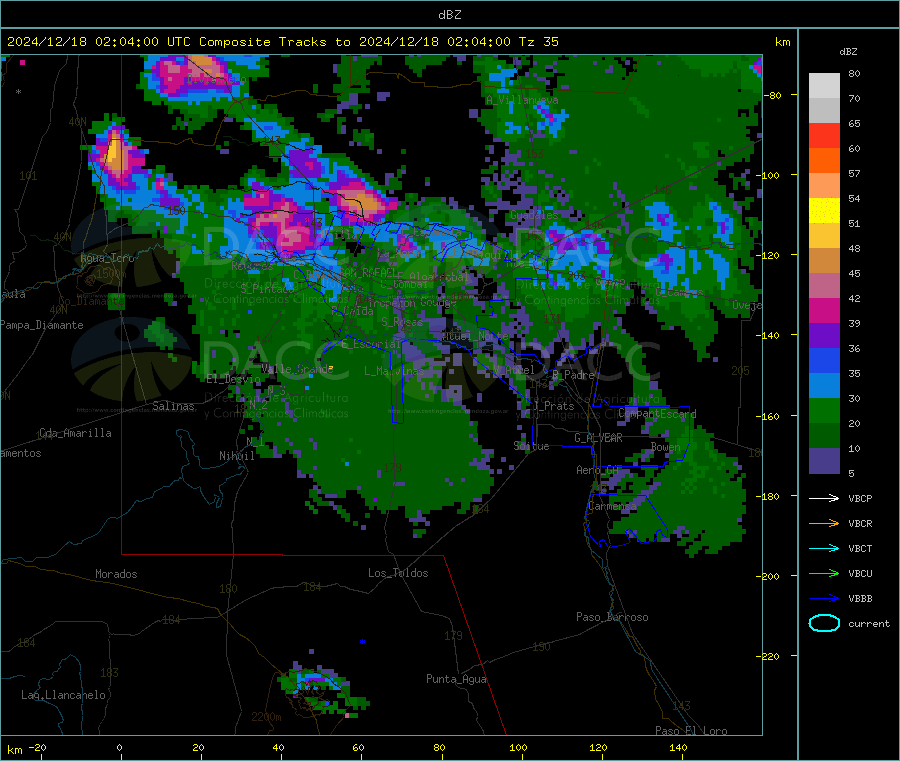
Task: Select the light blue 30-35 dBZ swatch
Action: pyautogui.click(x=824, y=386)
